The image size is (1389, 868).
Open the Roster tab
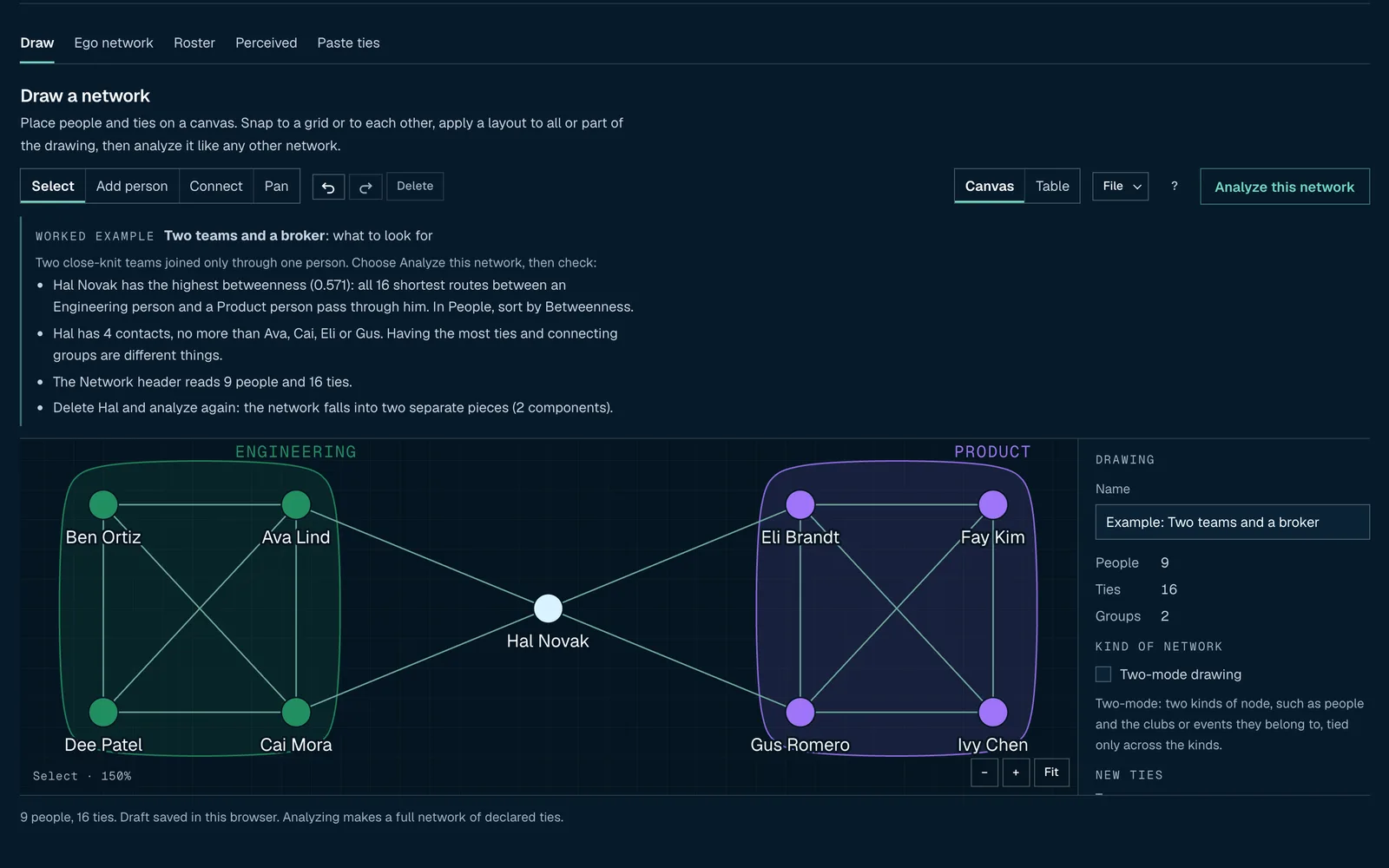click(x=194, y=43)
